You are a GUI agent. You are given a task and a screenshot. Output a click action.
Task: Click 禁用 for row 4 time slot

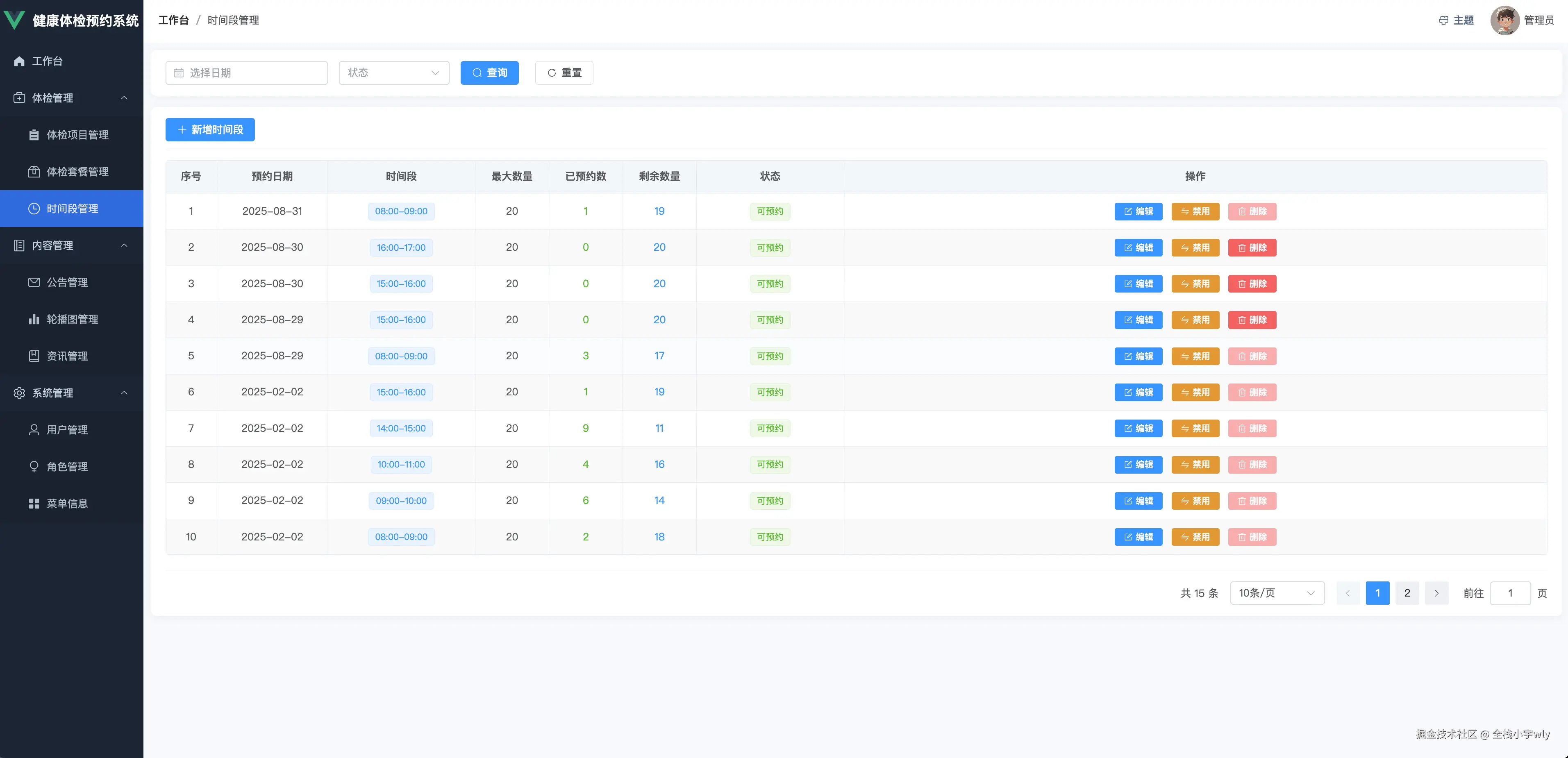pyautogui.click(x=1195, y=320)
